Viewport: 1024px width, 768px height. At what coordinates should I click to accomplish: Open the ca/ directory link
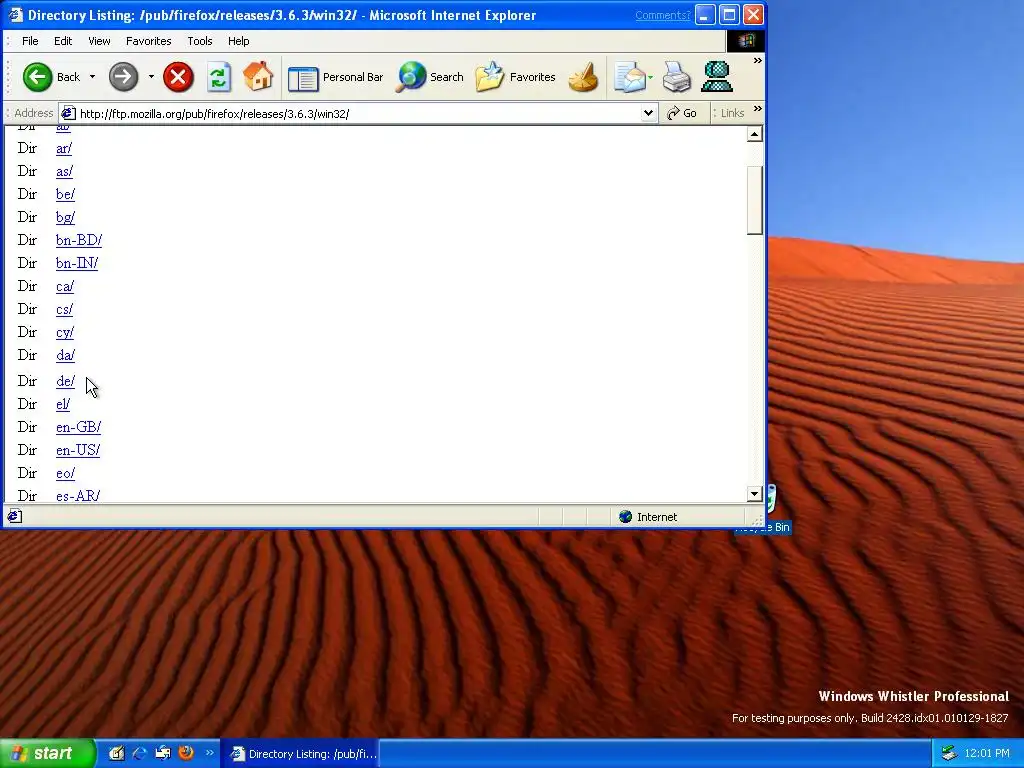[65, 286]
